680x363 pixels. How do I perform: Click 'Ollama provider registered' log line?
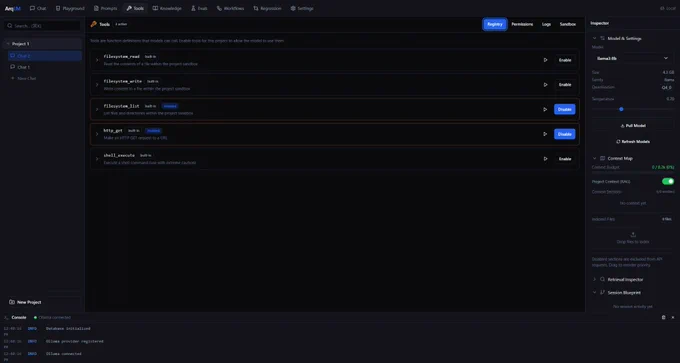click(x=75, y=341)
